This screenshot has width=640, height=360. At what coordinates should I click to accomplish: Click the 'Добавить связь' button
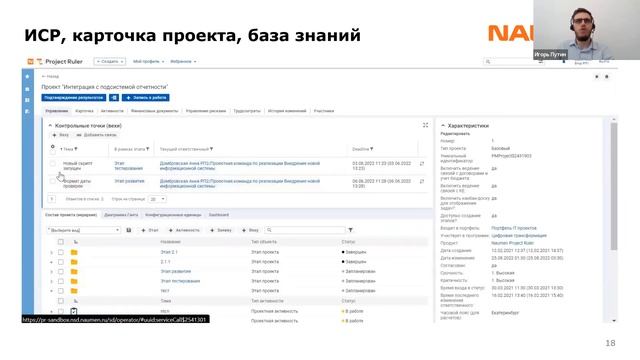tap(96, 135)
